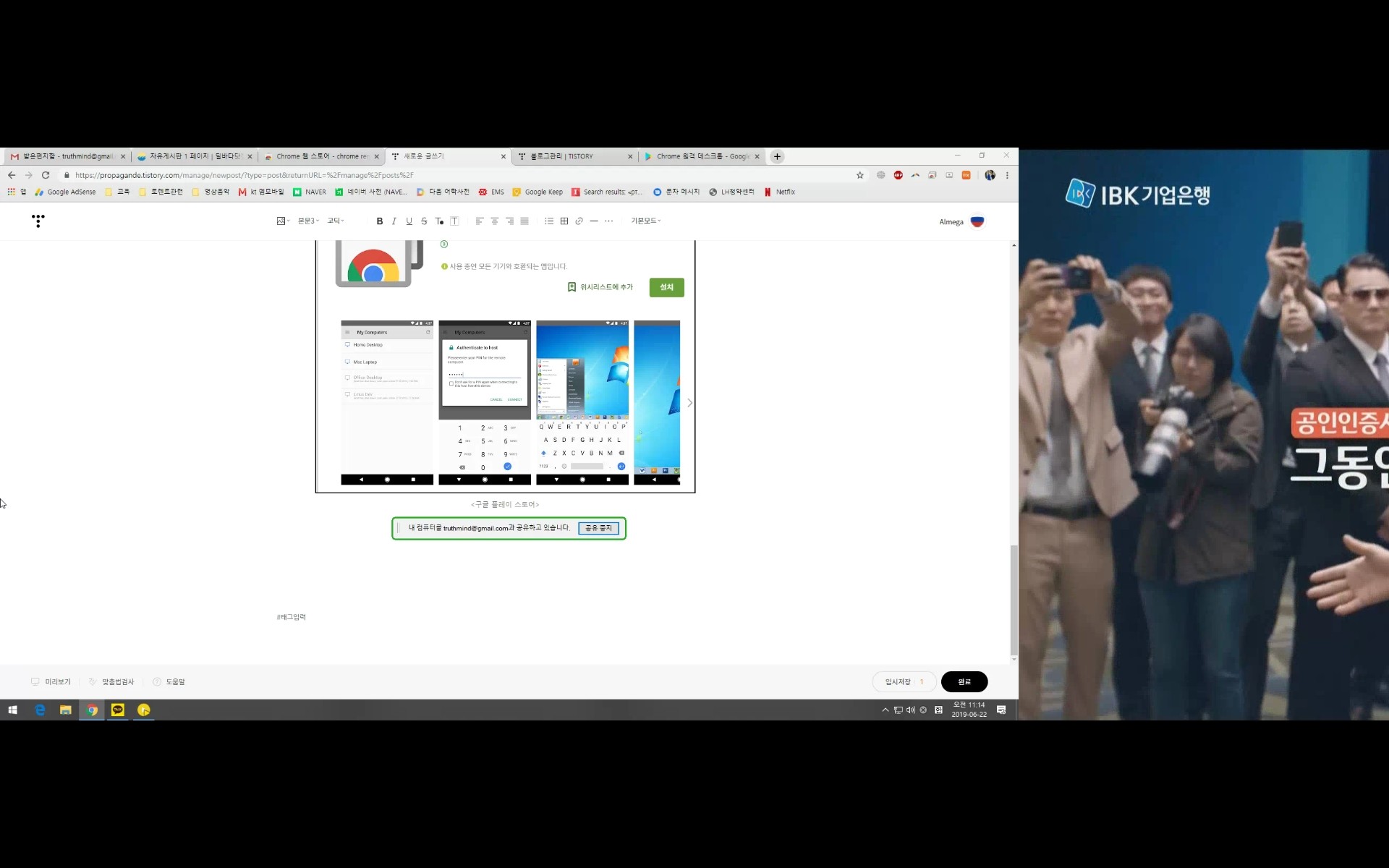
Task: Insert a table into the post
Action: 564,221
